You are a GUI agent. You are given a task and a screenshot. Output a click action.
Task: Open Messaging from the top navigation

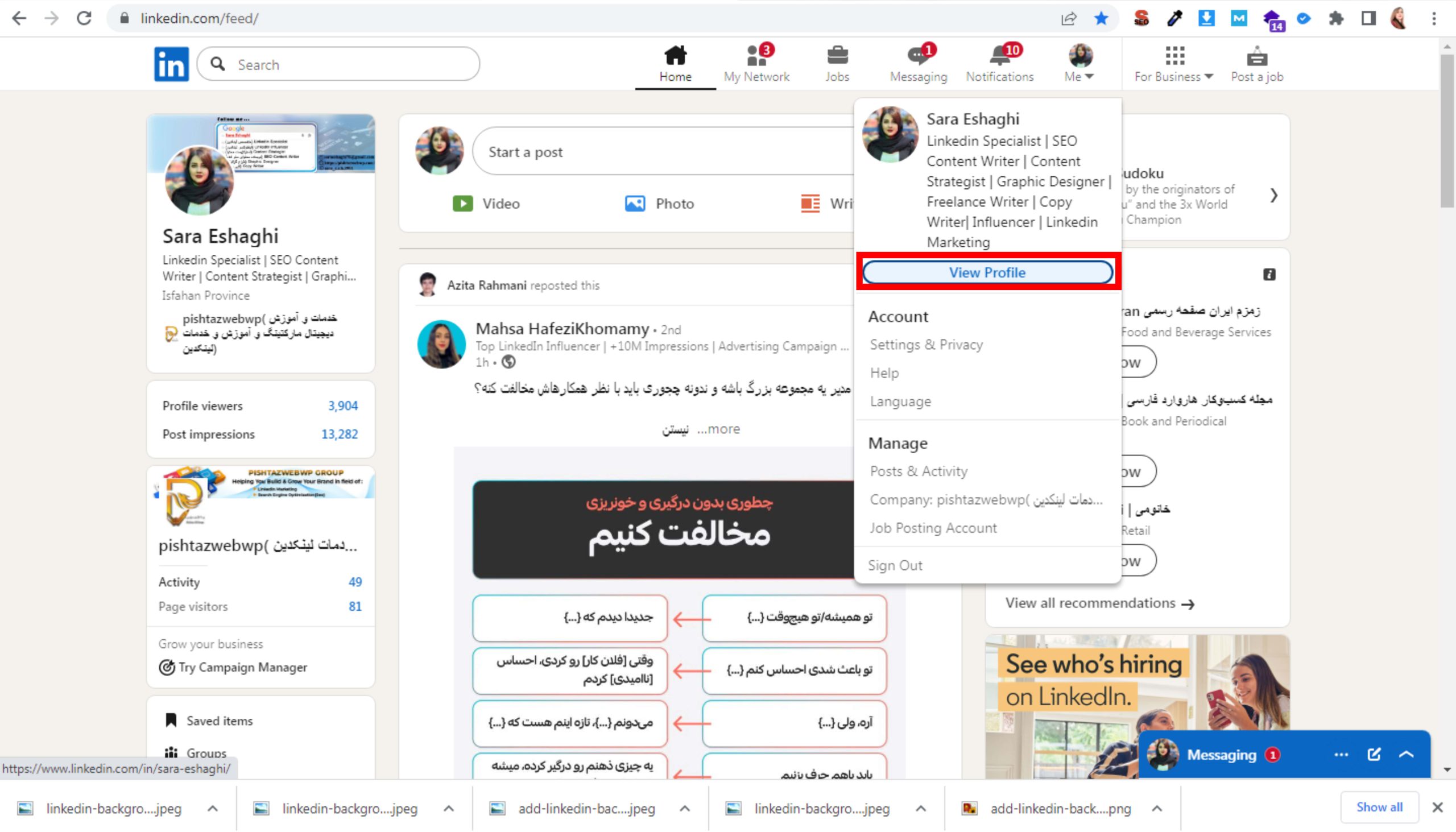coord(917,62)
